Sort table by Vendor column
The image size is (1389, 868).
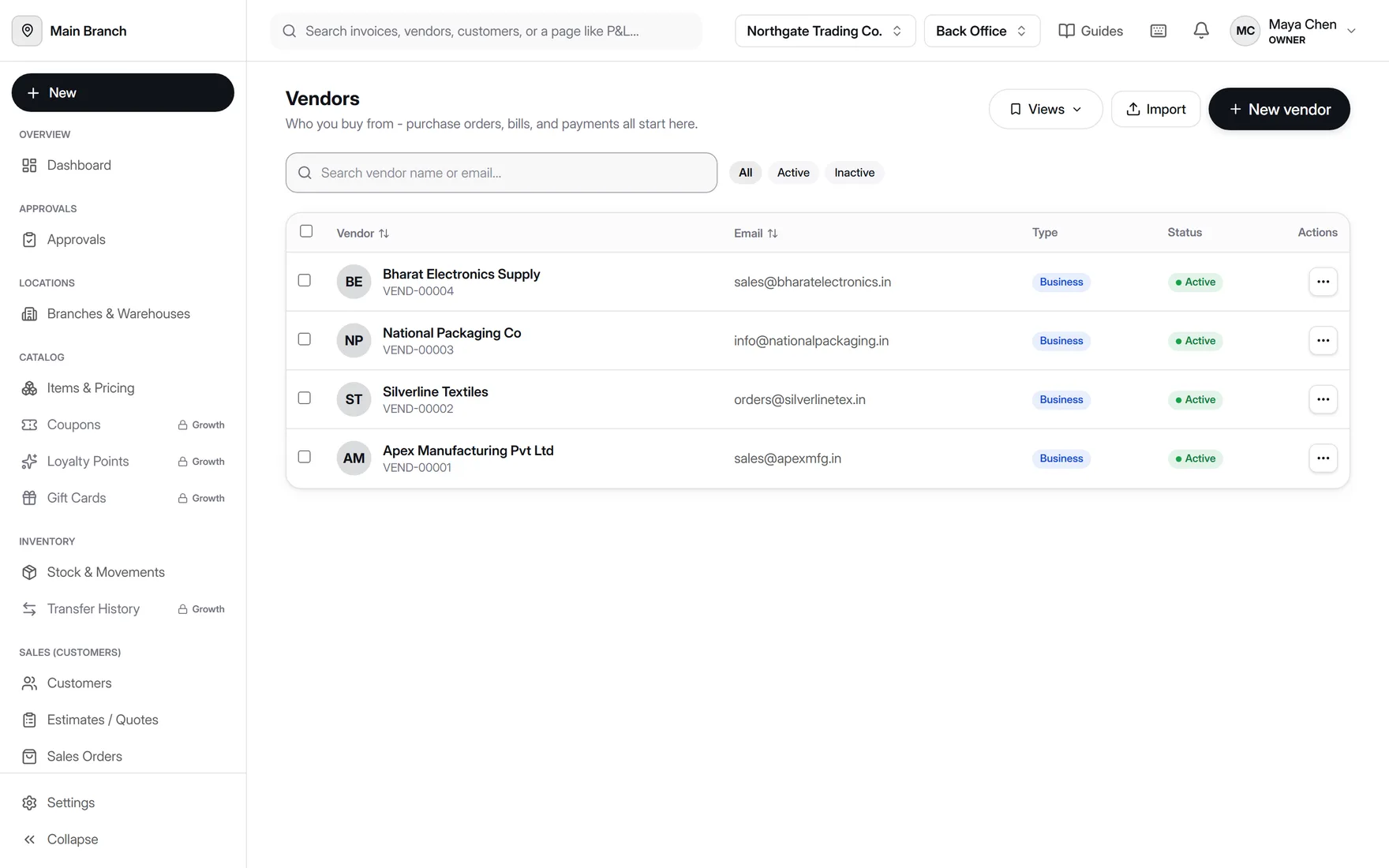click(x=363, y=234)
